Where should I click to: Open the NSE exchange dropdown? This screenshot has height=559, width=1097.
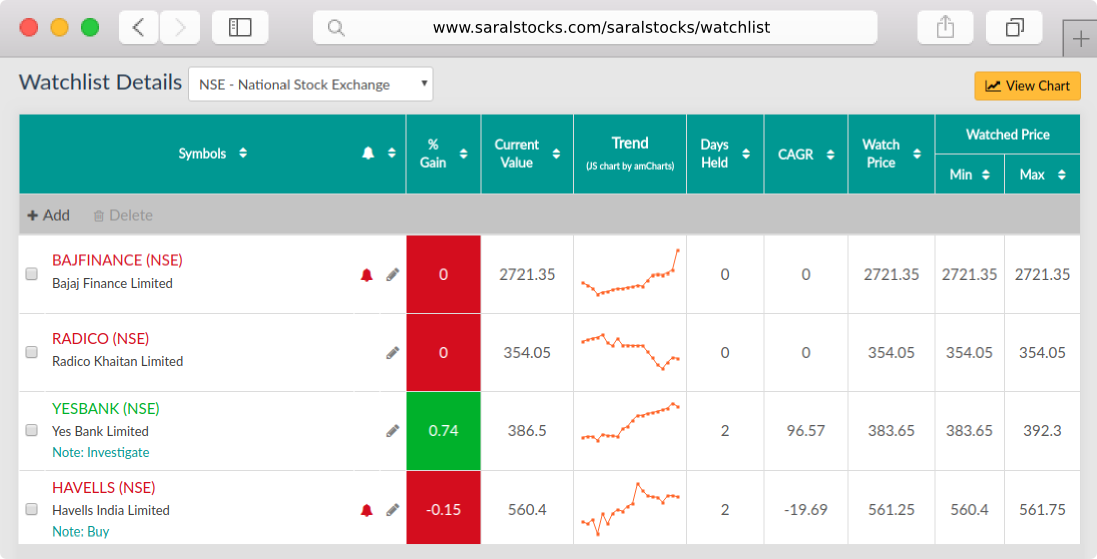click(x=311, y=84)
